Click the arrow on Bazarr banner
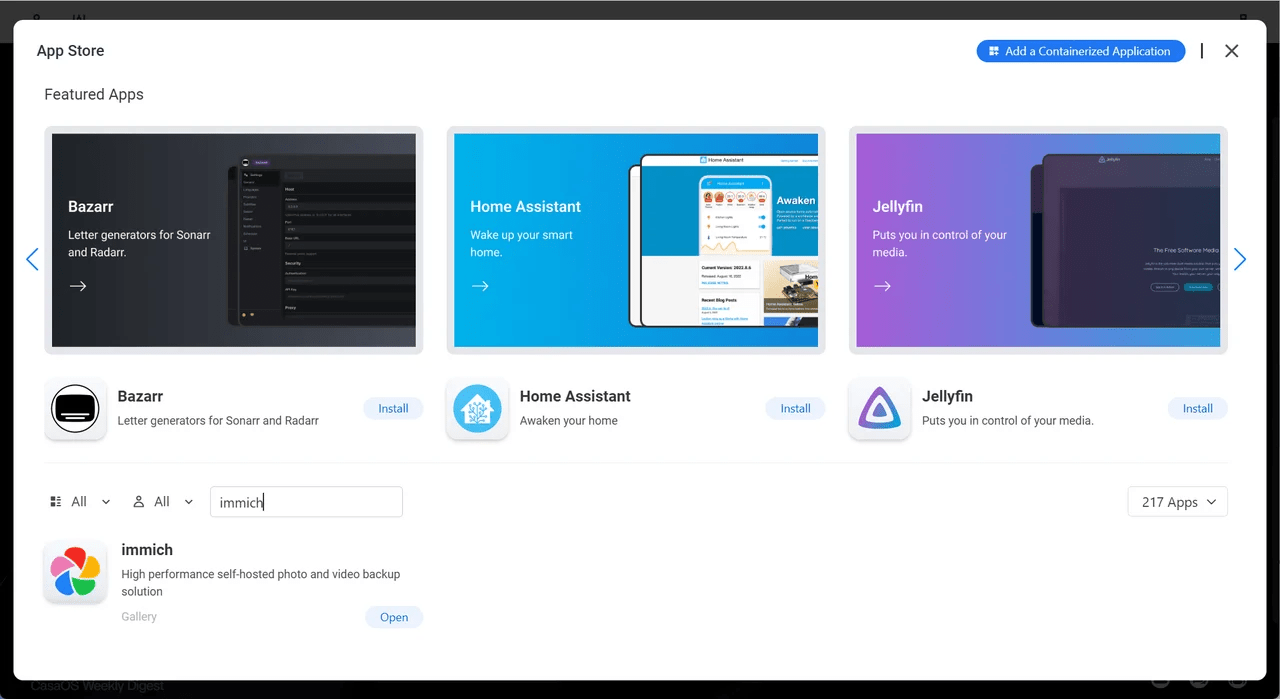The width and height of the screenshot is (1280, 699). 78,286
